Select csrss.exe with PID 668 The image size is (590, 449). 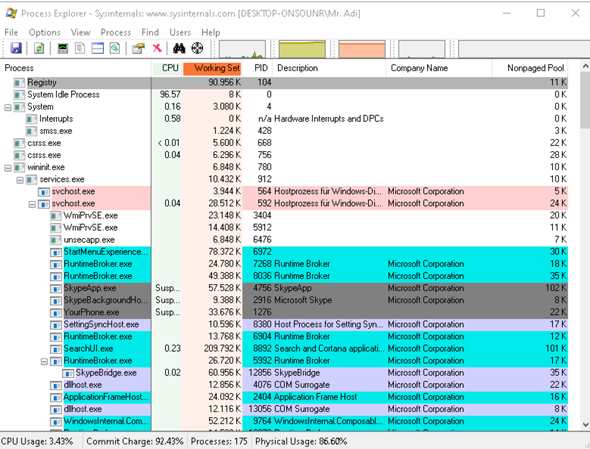(284, 143)
